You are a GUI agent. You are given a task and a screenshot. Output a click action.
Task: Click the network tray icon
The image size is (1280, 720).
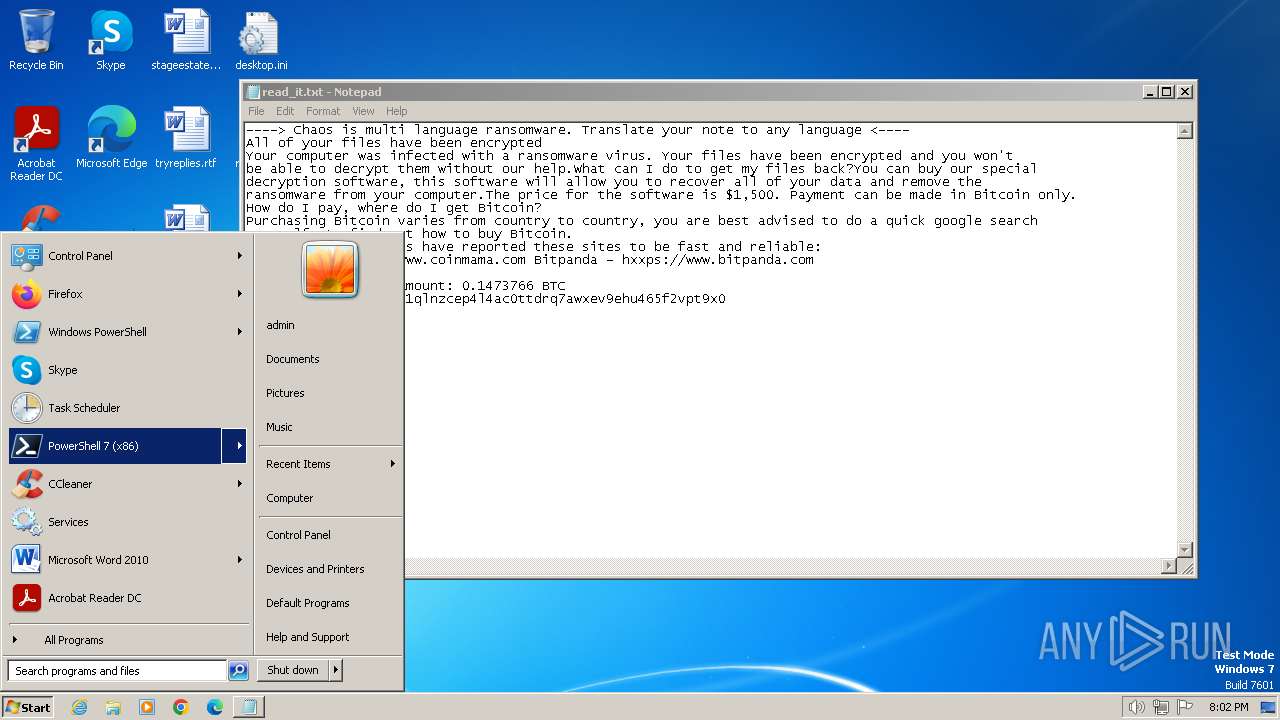click(1161, 707)
